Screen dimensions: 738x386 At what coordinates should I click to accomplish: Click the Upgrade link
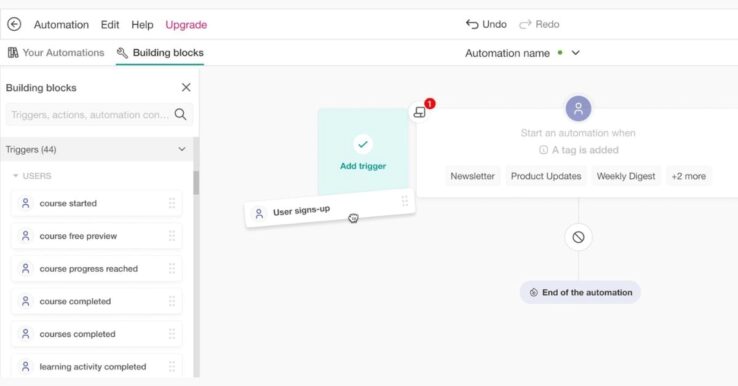click(186, 24)
